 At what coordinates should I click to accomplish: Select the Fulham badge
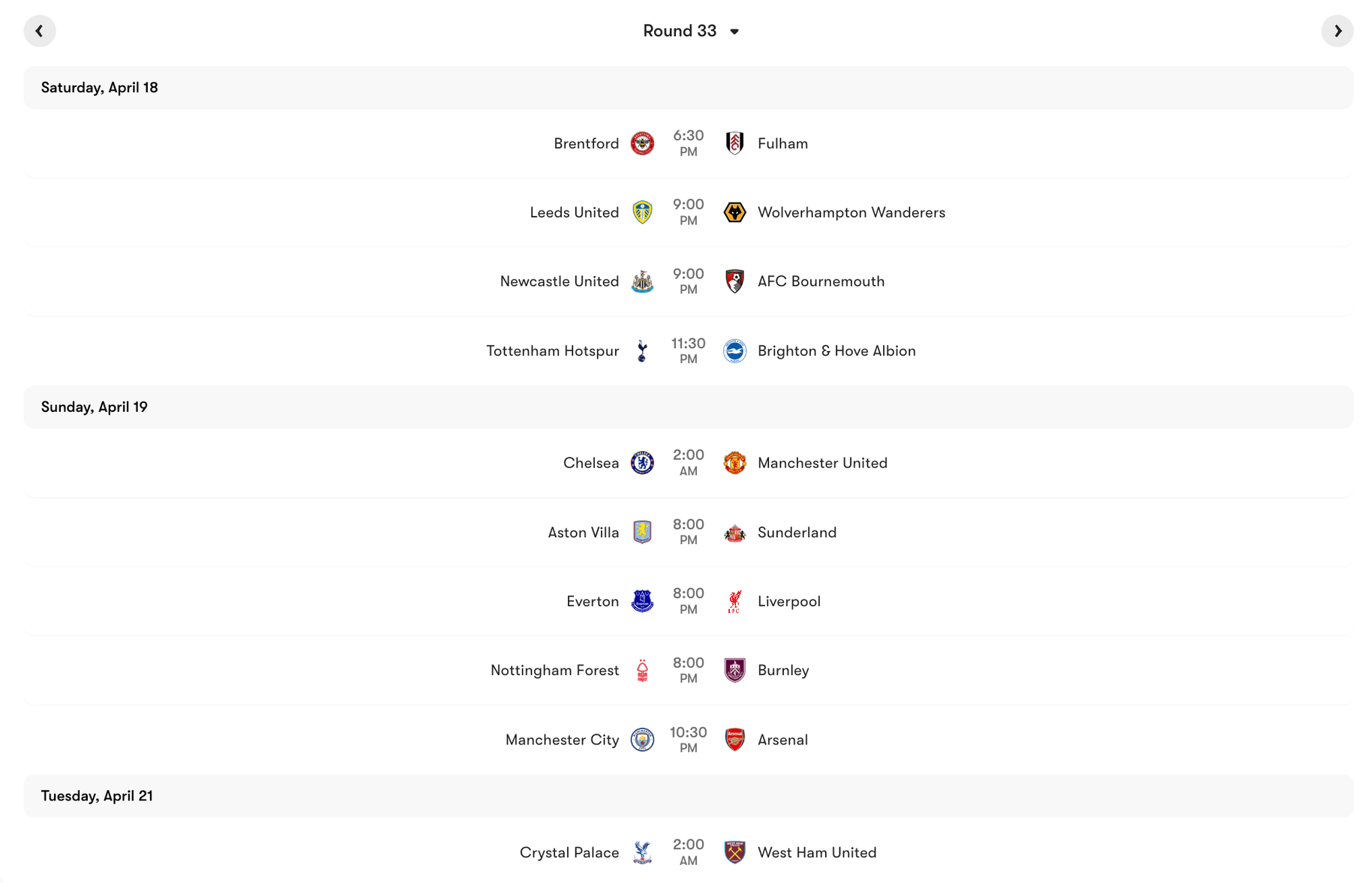coord(735,143)
